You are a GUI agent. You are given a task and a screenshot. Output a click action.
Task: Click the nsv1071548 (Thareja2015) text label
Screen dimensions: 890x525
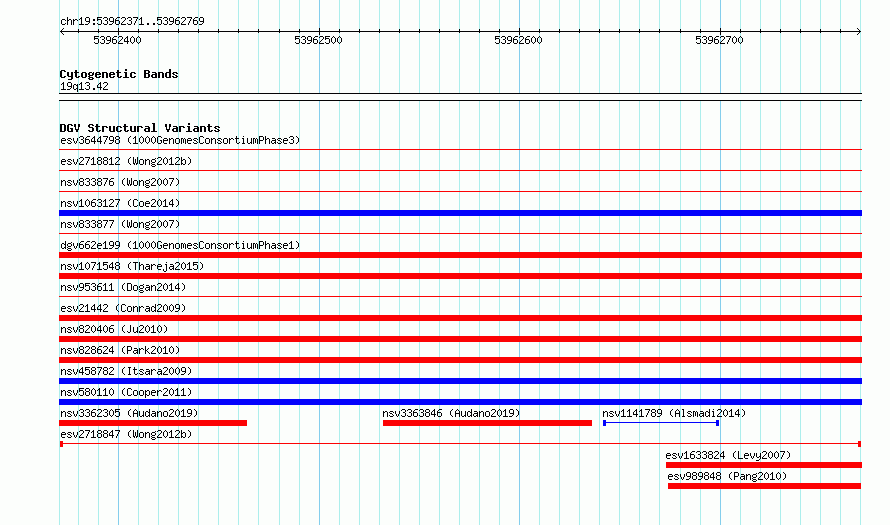tap(132, 266)
